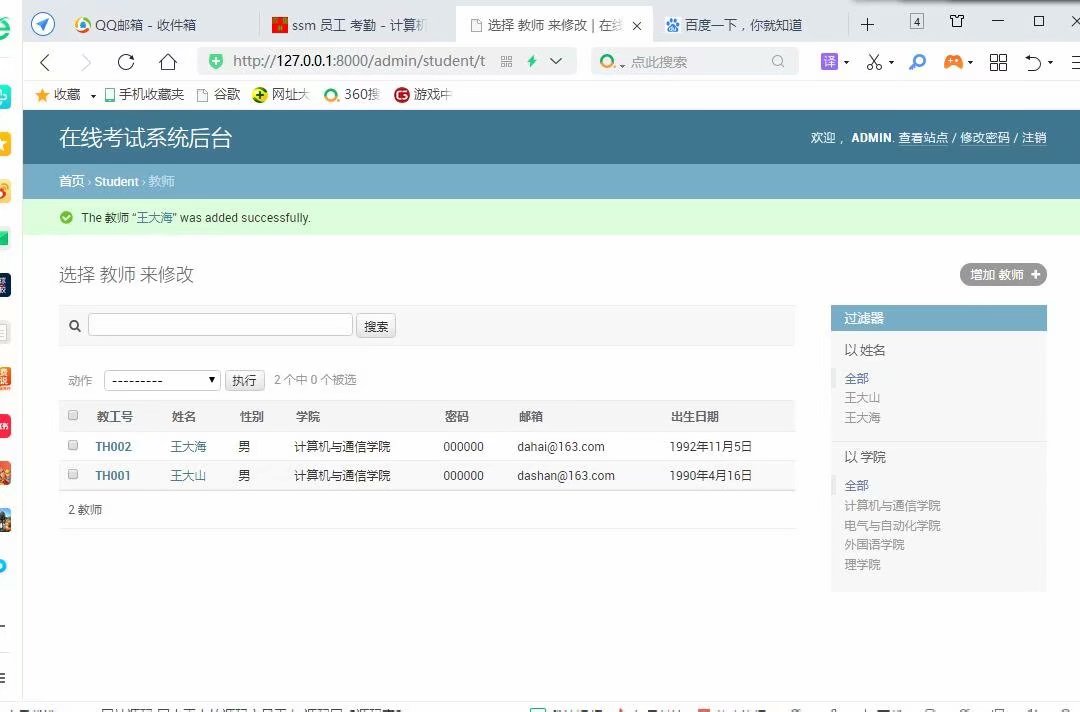Screen dimensions: 1080x712
Task: Click the green shield security icon
Action: pos(216,61)
